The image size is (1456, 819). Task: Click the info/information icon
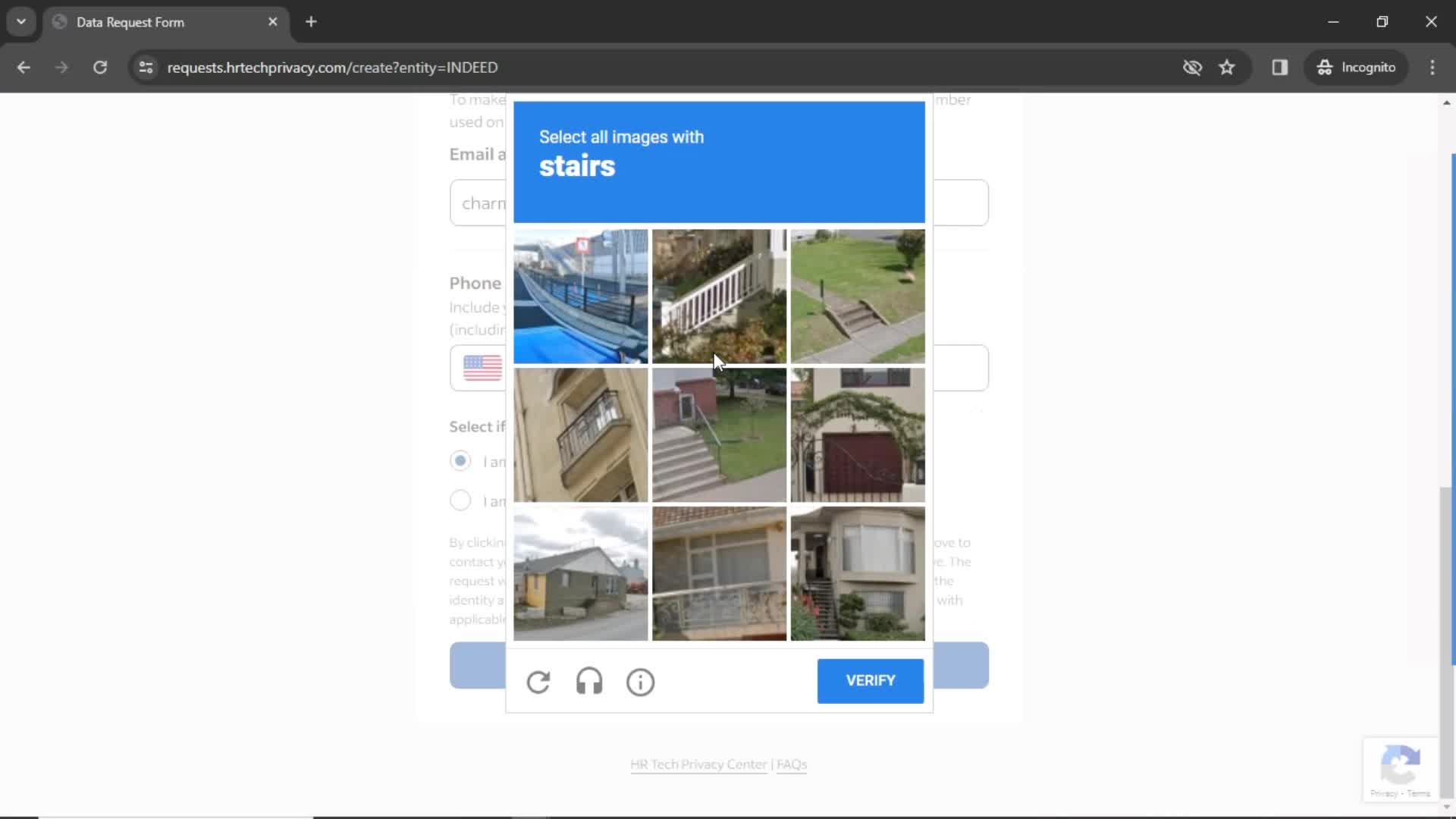[x=640, y=681]
